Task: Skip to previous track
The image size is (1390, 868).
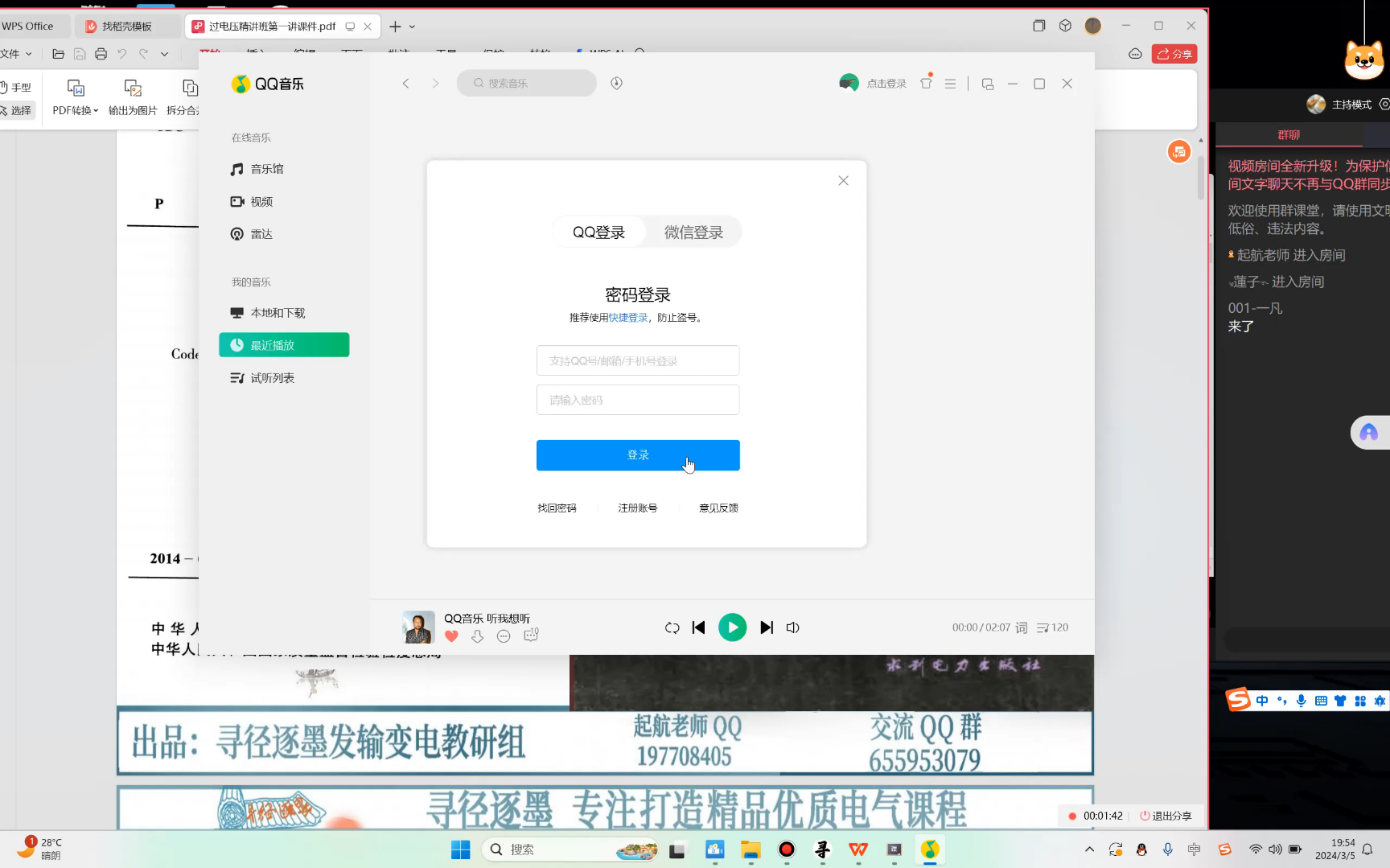Action: 699,627
